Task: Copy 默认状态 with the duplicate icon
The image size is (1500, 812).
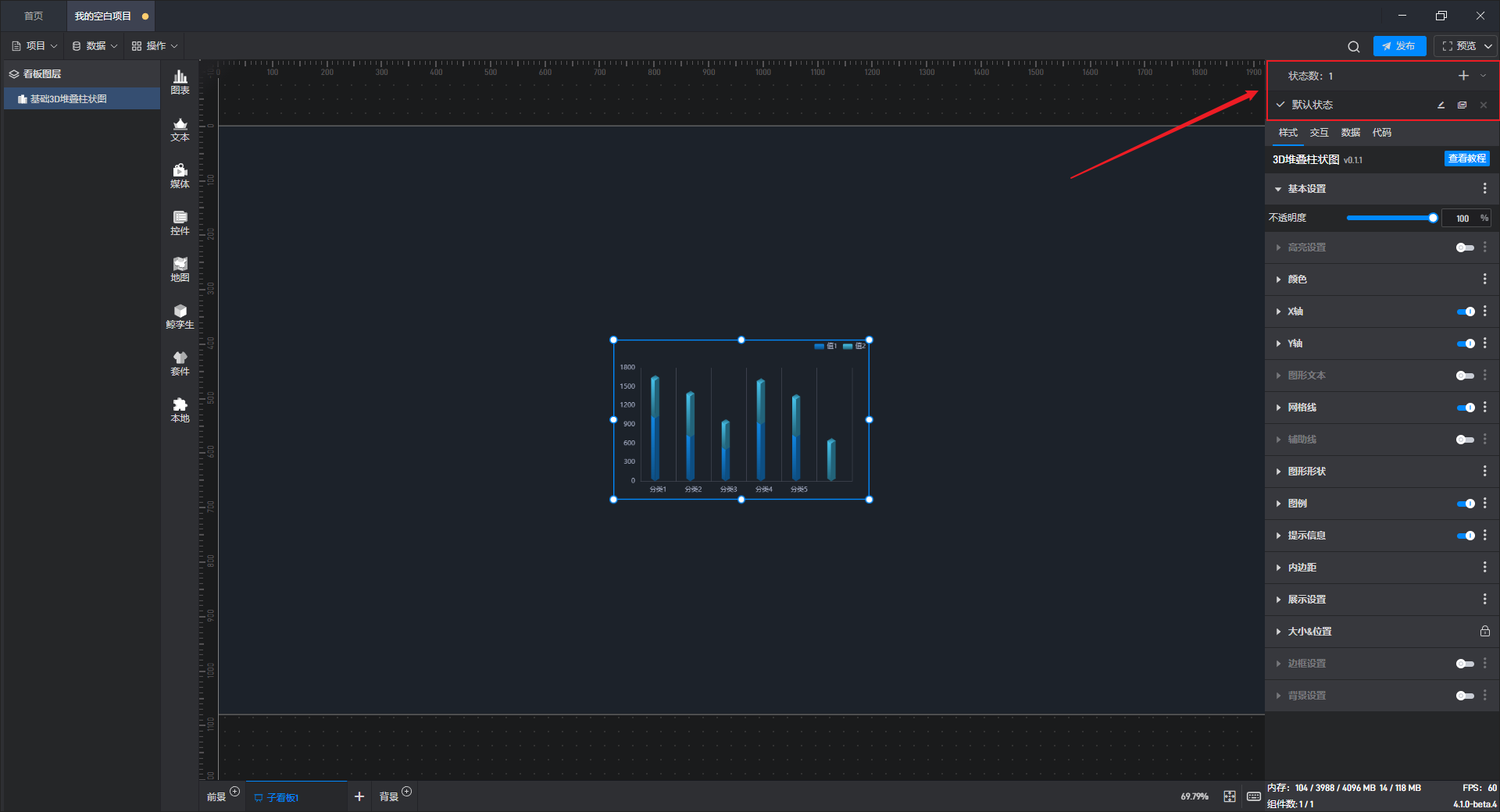Action: tap(1462, 105)
